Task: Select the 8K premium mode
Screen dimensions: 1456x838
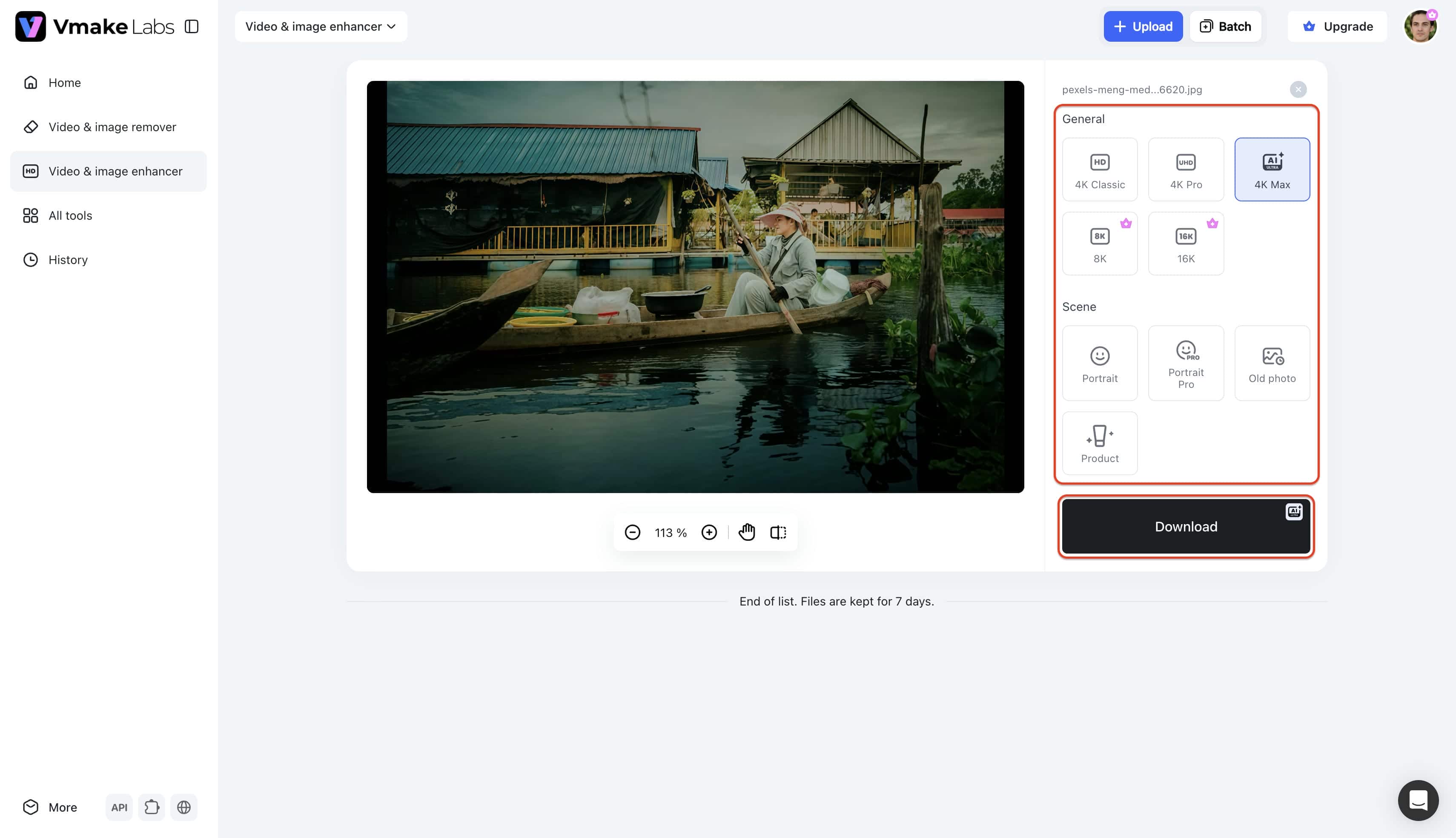Action: coord(1099,244)
